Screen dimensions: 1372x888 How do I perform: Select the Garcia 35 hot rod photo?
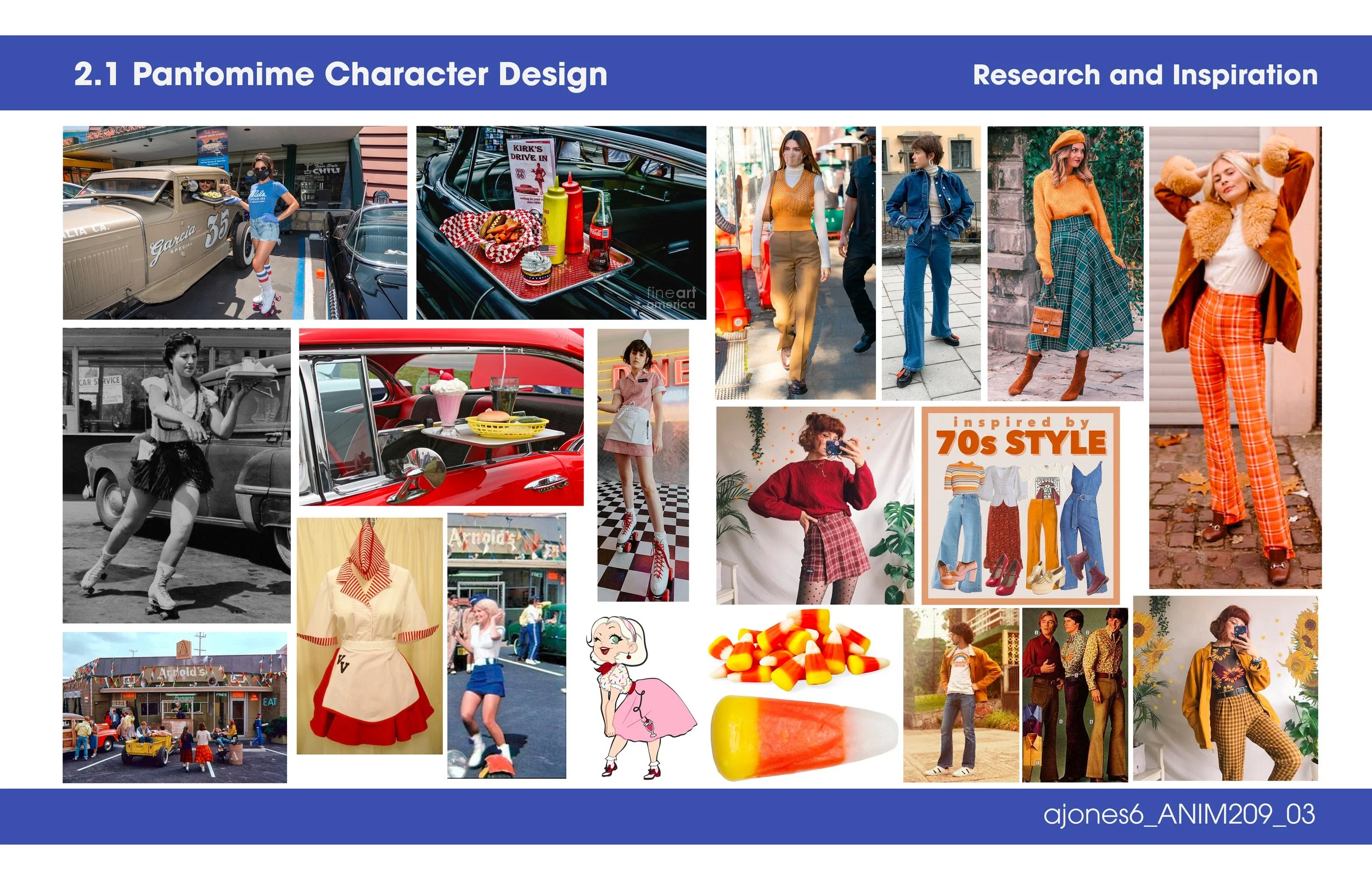click(x=235, y=223)
